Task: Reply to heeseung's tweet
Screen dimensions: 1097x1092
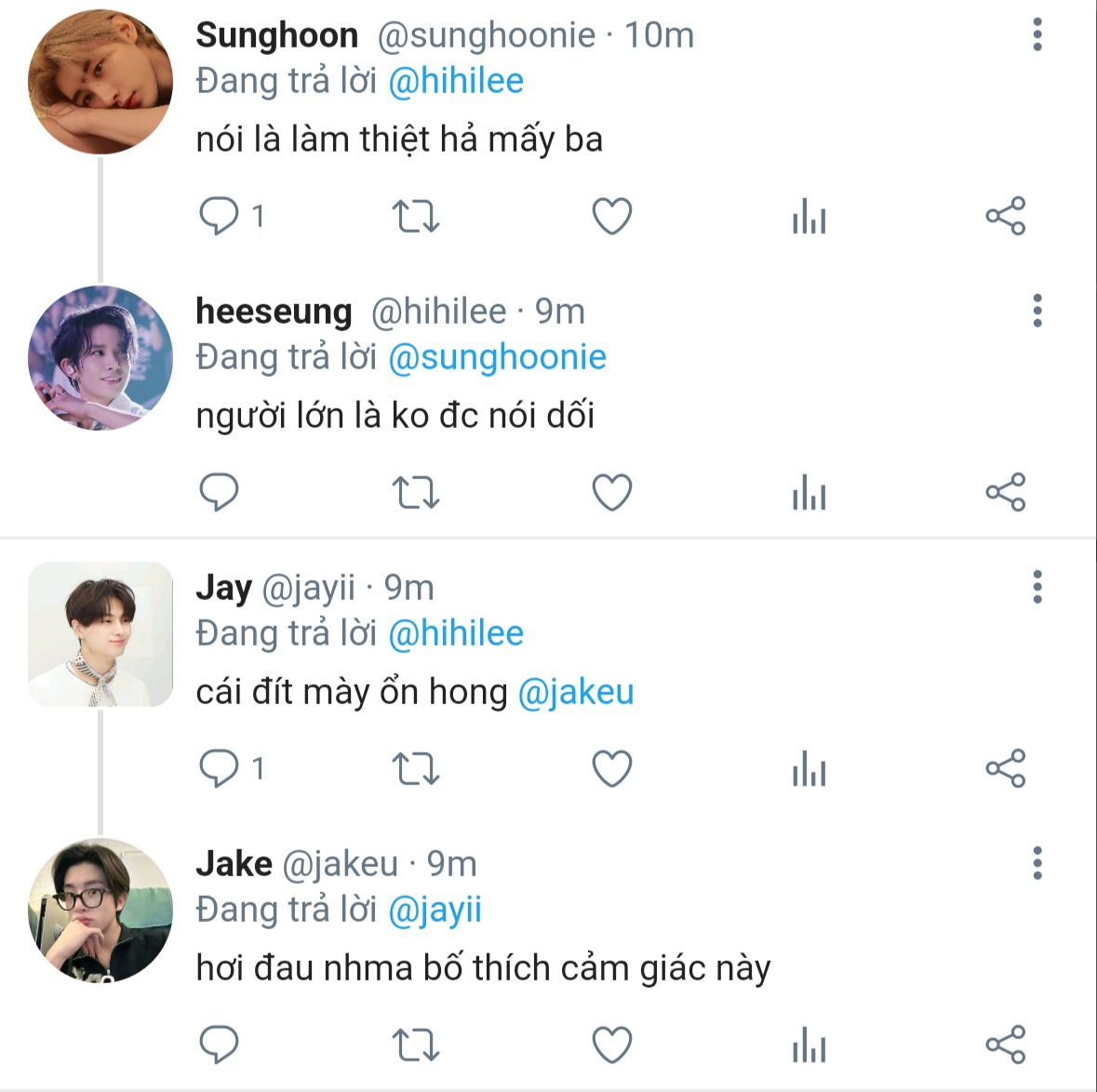Action: tap(220, 492)
